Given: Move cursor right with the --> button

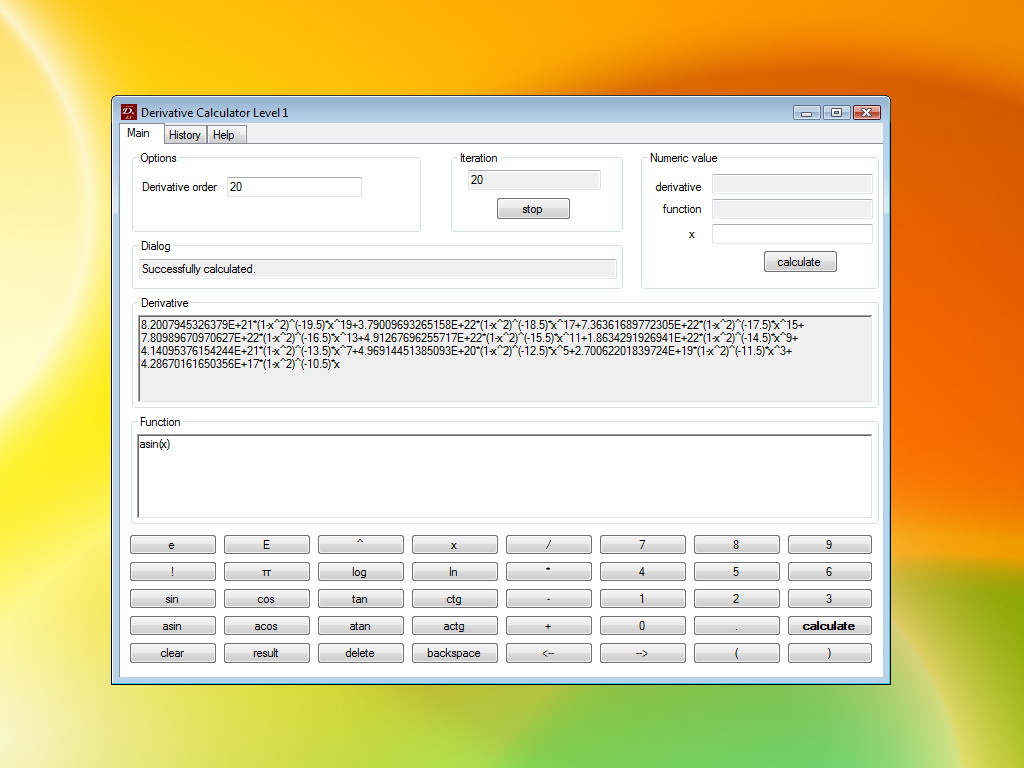Looking at the screenshot, I should tap(643, 653).
